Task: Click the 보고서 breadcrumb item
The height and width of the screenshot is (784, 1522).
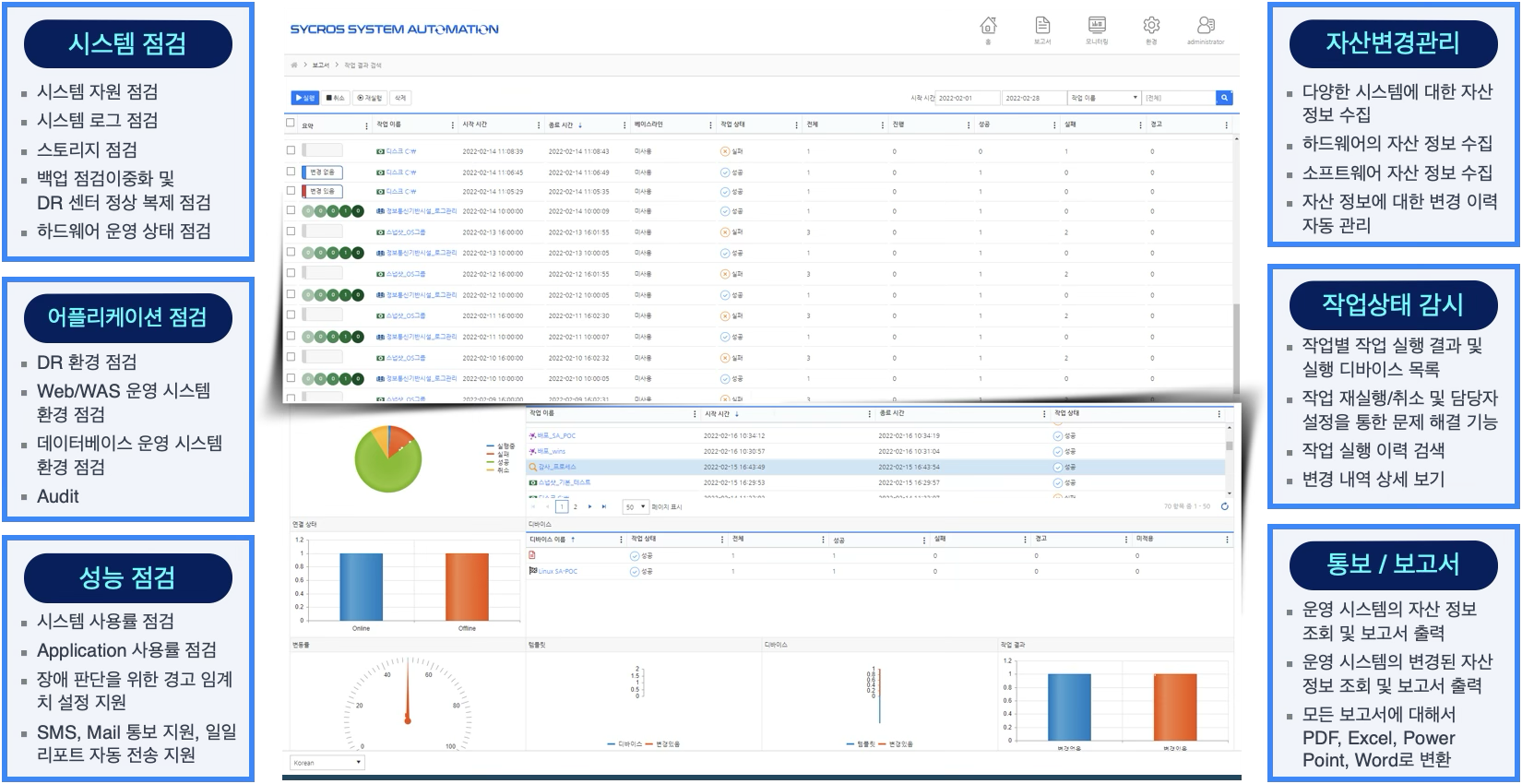Action: [x=320, y=65]
